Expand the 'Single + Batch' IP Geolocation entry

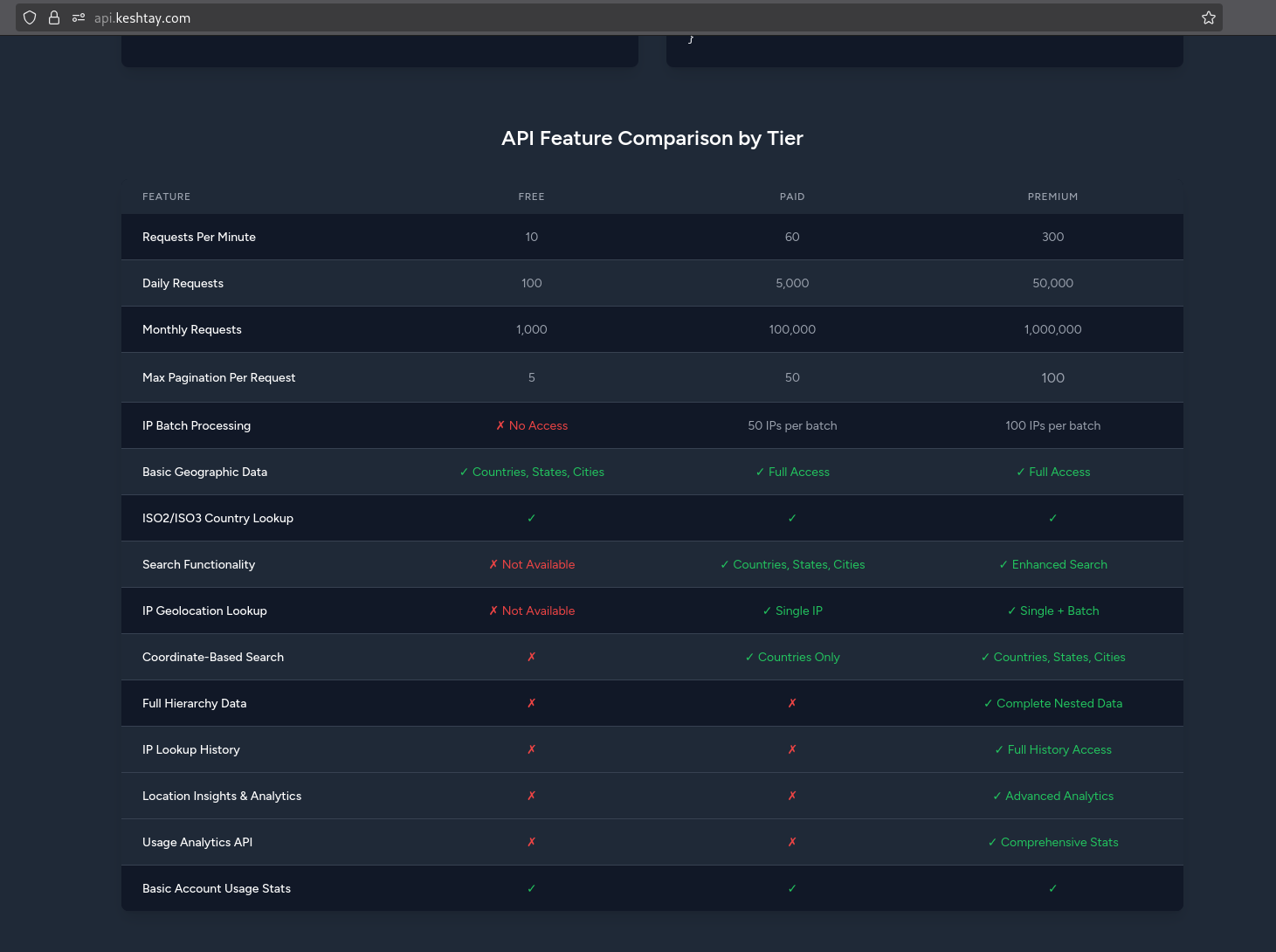tap(1053, 611)
